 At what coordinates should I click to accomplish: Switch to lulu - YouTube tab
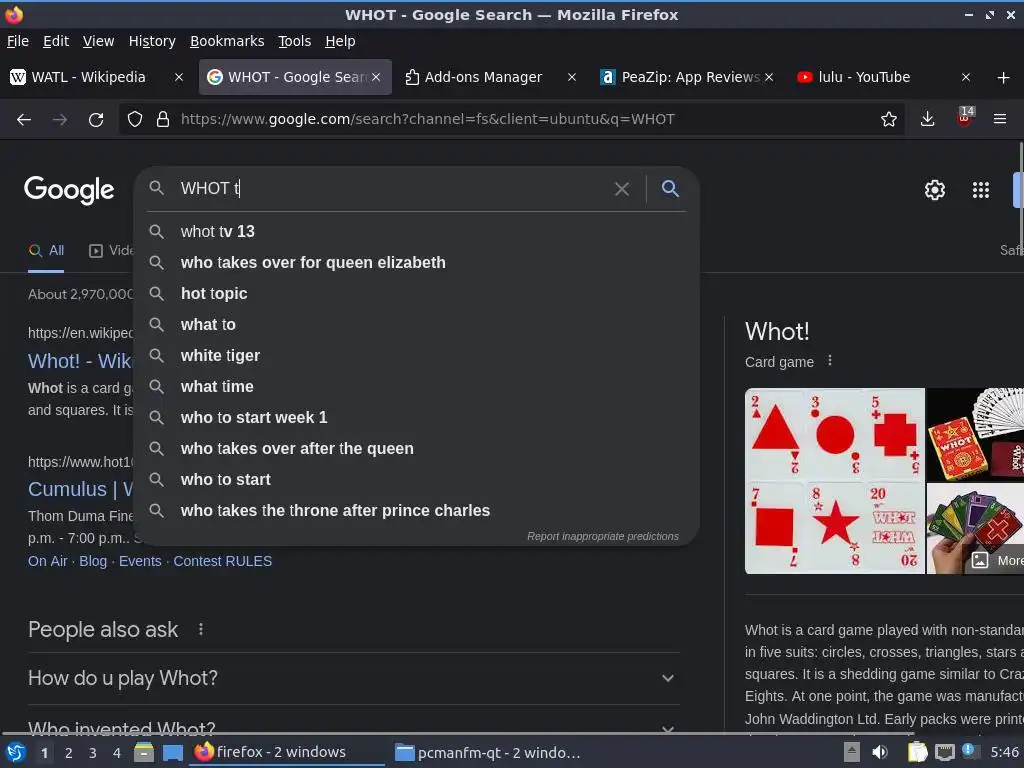coord(865,77)
